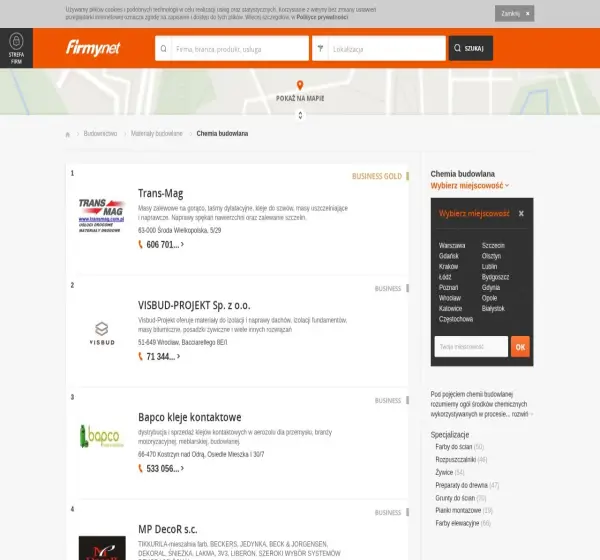Click POKAŻ NA MAPIE label
This screenshot has width=600, height=560.
[300, 98]
